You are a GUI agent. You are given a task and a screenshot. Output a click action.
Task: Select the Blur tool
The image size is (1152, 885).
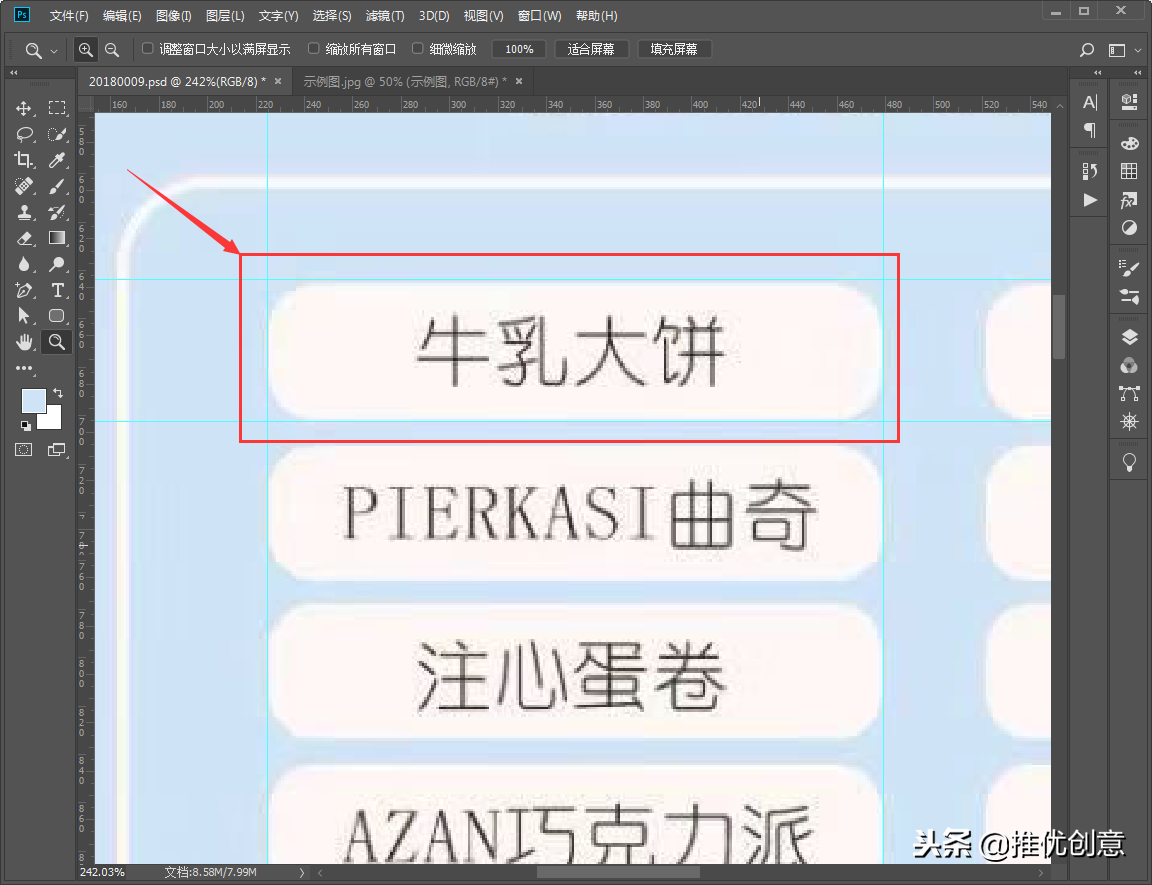point(24,264)
